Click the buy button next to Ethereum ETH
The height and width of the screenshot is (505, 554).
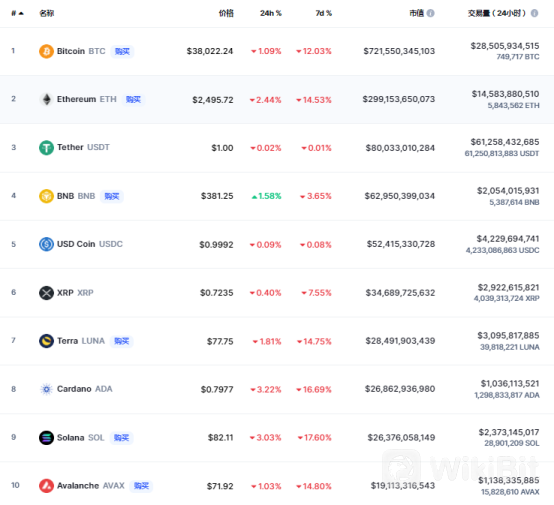tap(133, 100)
